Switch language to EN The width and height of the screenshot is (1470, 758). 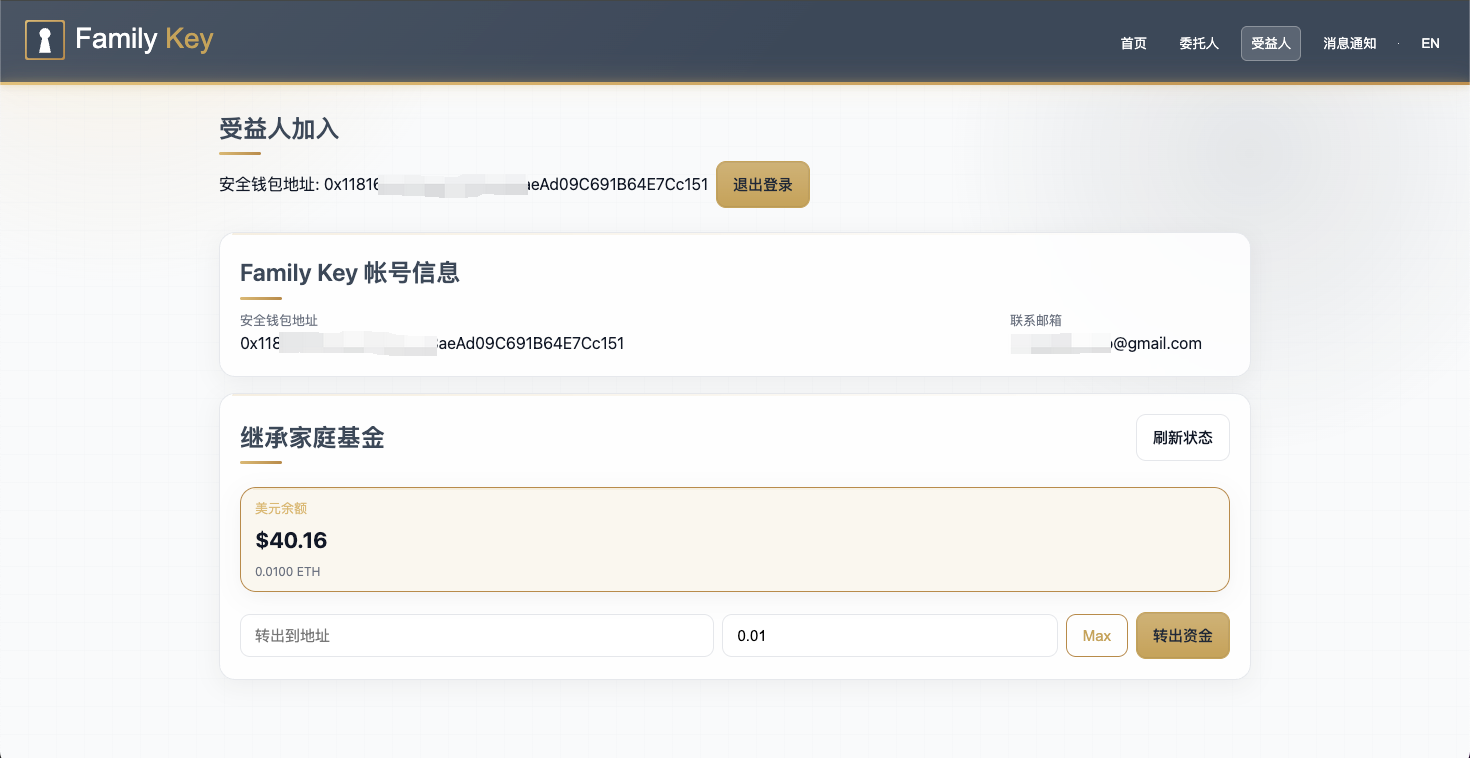point(1430,43)
